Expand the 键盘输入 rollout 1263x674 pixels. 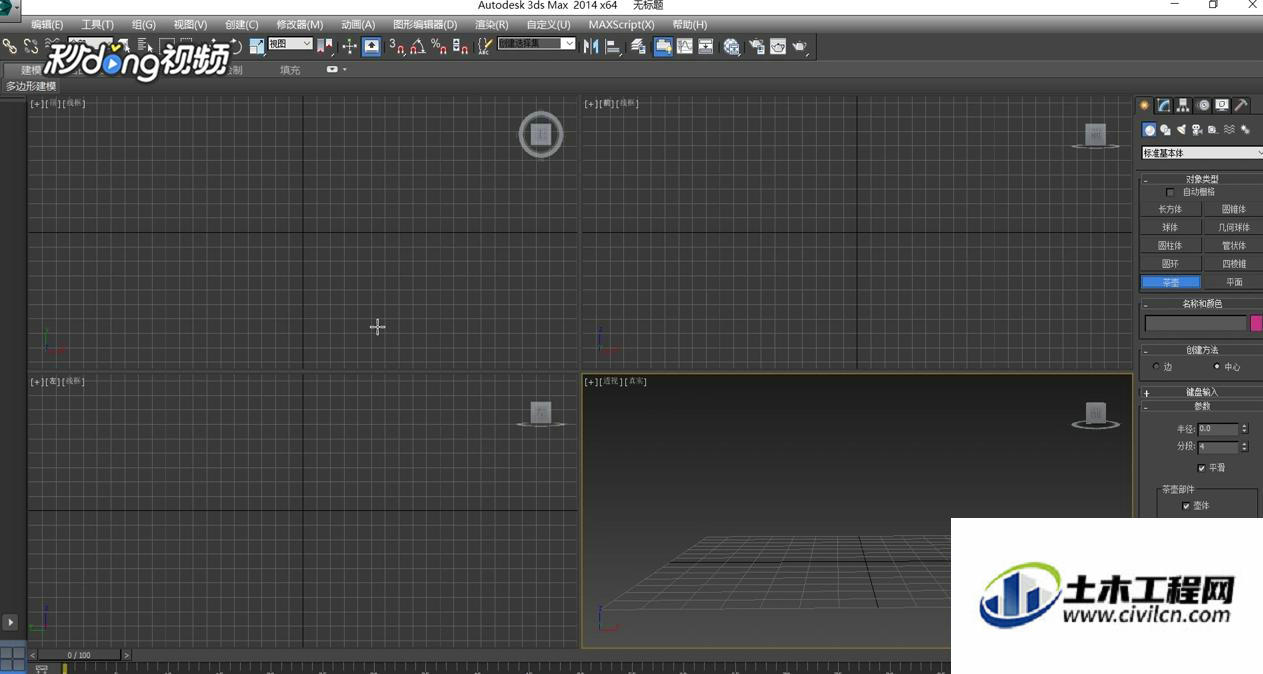coord(1201,392)
